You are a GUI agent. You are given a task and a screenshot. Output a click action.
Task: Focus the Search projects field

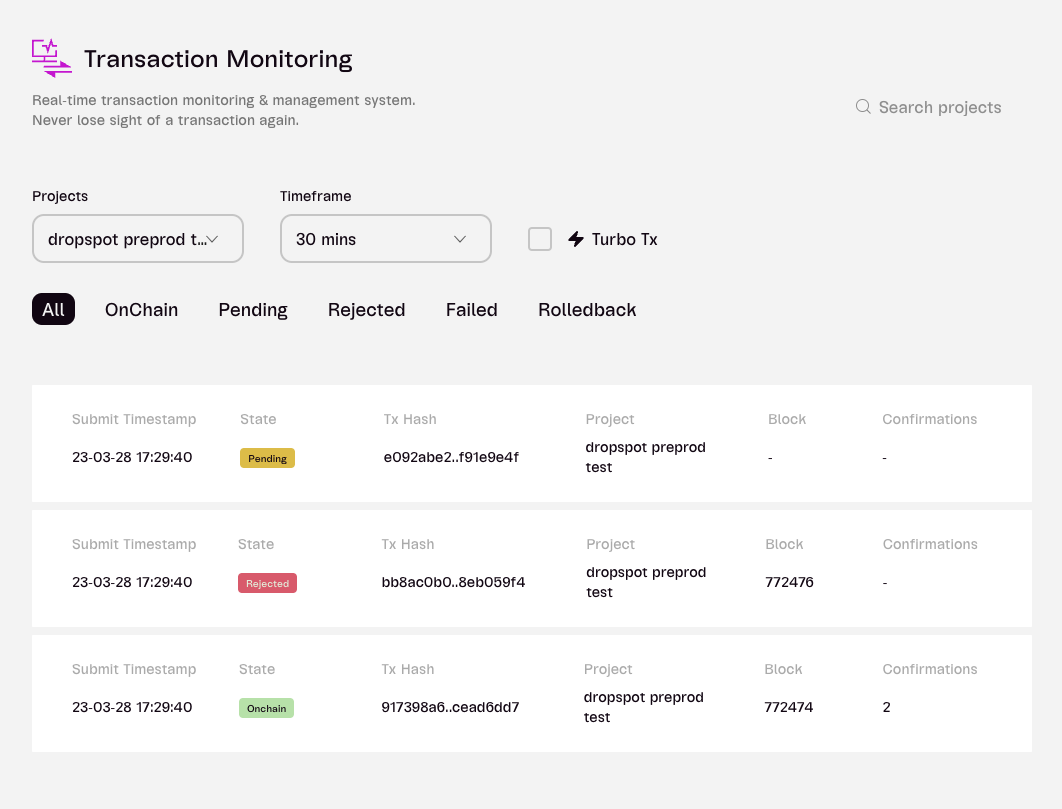click(929, 107)
